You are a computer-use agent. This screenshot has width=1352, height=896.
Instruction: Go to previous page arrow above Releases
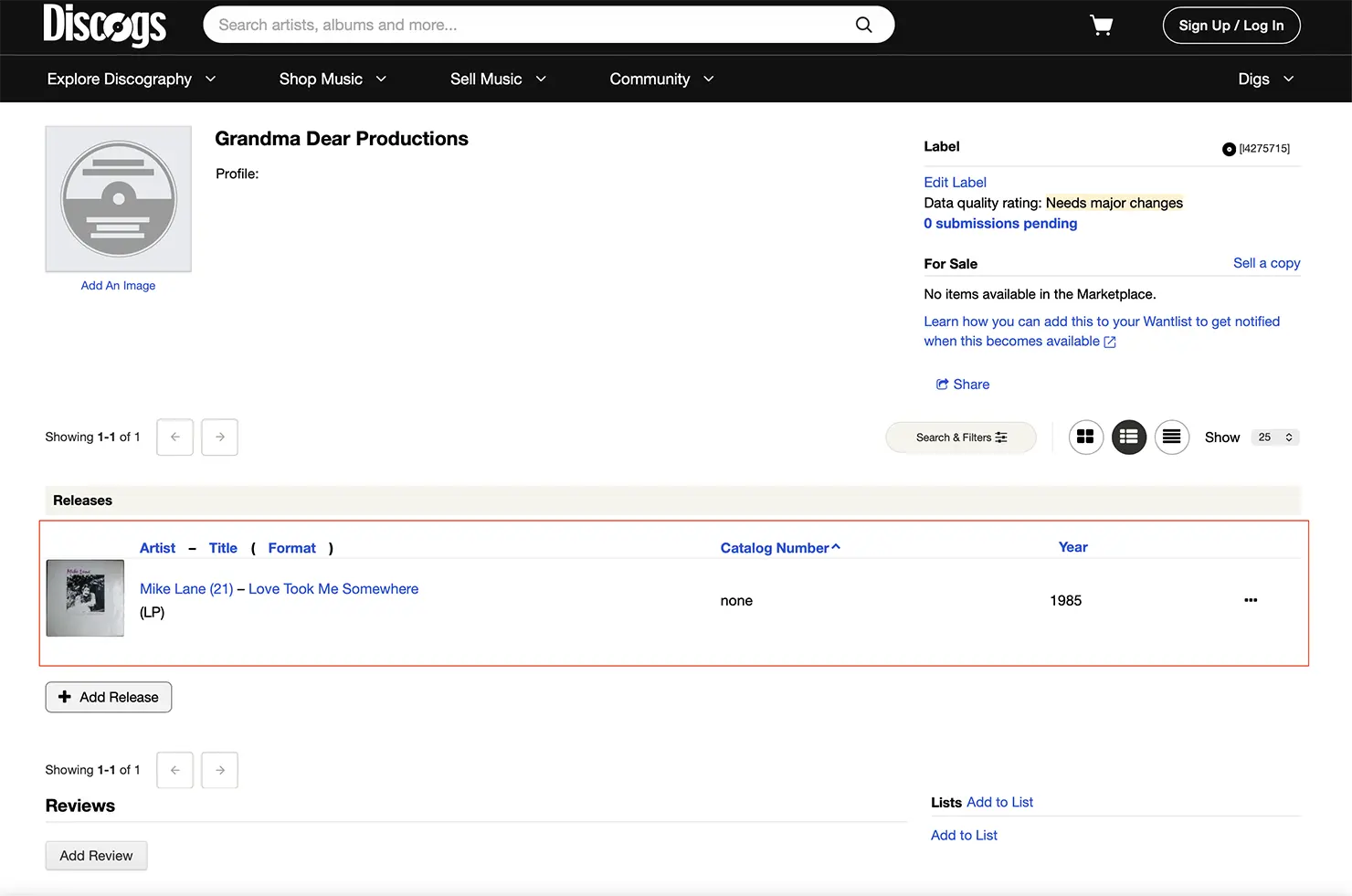click(174, 437)
